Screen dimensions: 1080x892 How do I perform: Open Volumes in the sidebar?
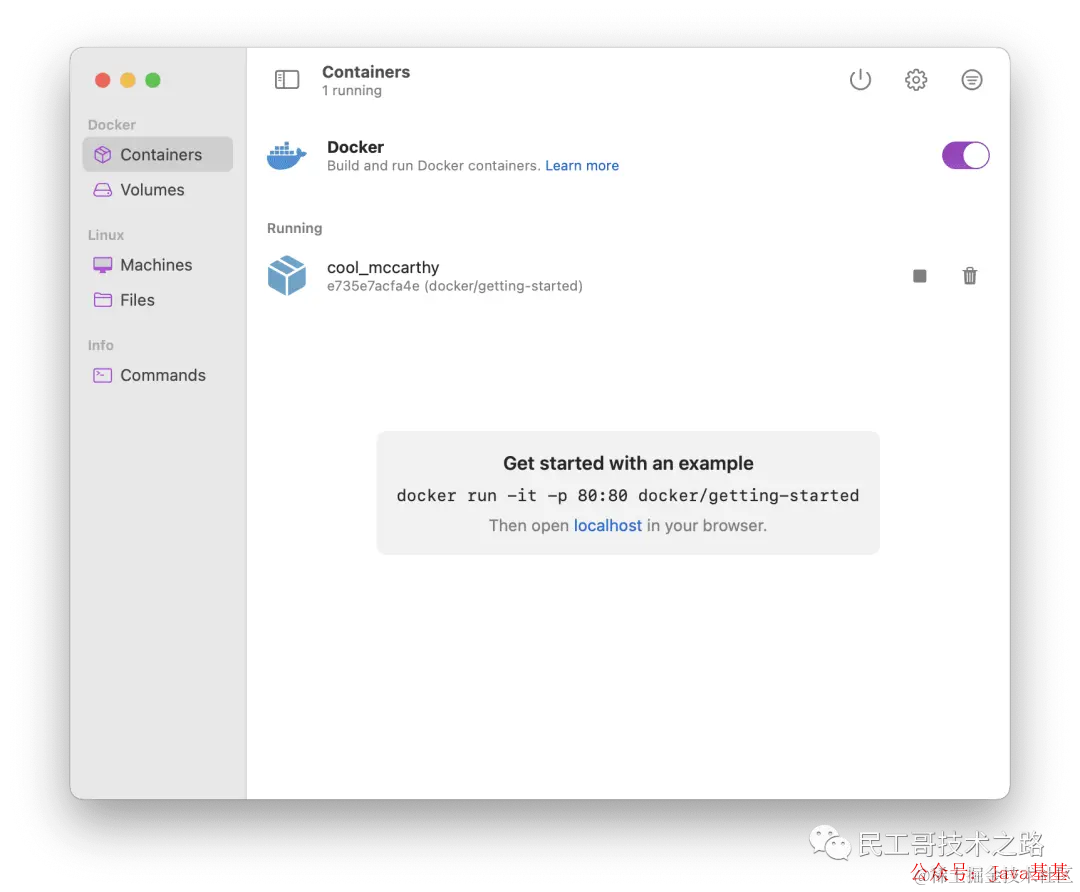point(158,189)
